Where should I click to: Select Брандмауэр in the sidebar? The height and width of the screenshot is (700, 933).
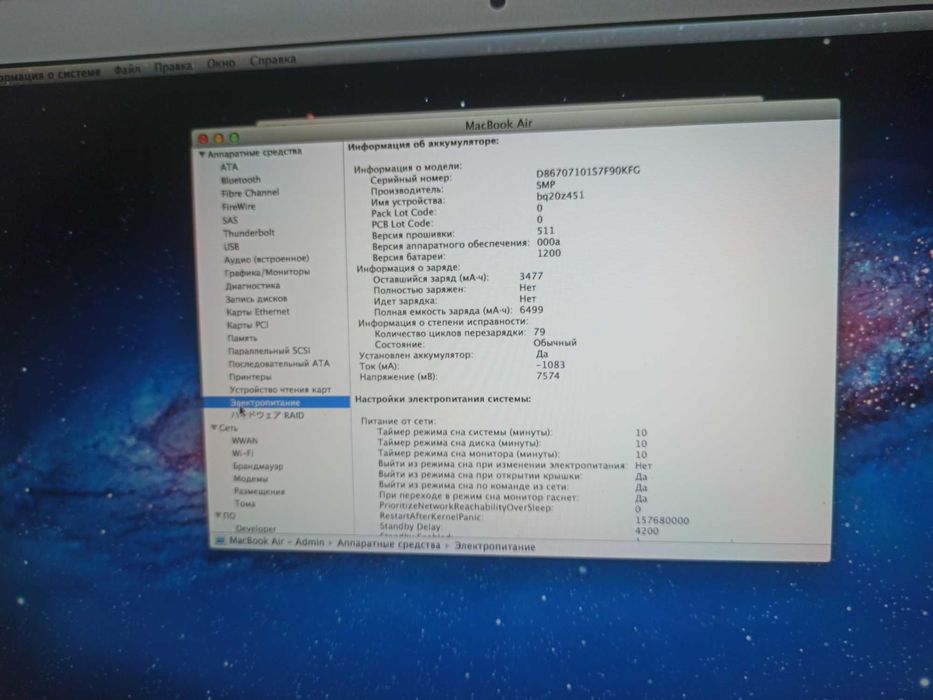[258, 466]
